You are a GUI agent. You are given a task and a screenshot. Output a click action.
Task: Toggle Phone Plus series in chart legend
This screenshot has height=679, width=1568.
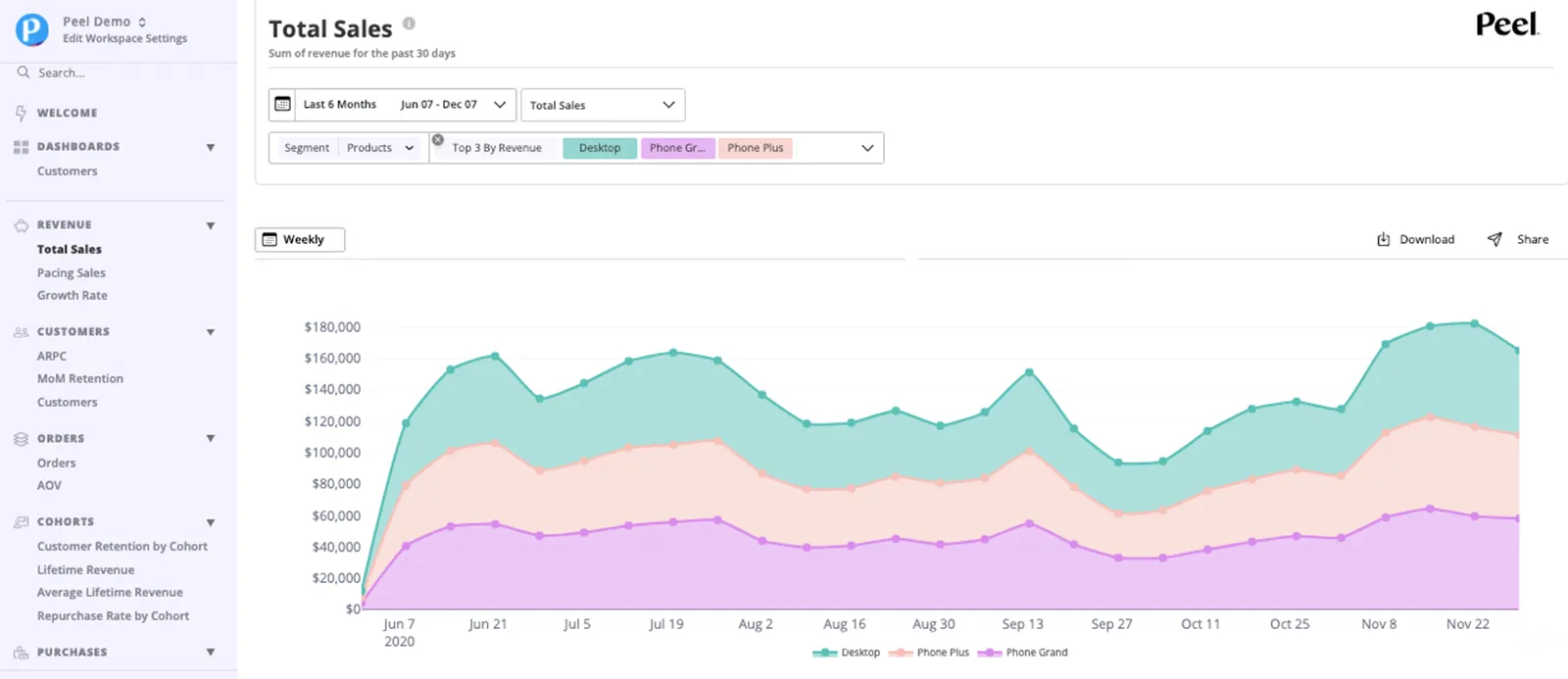click(x=929, y=653)
